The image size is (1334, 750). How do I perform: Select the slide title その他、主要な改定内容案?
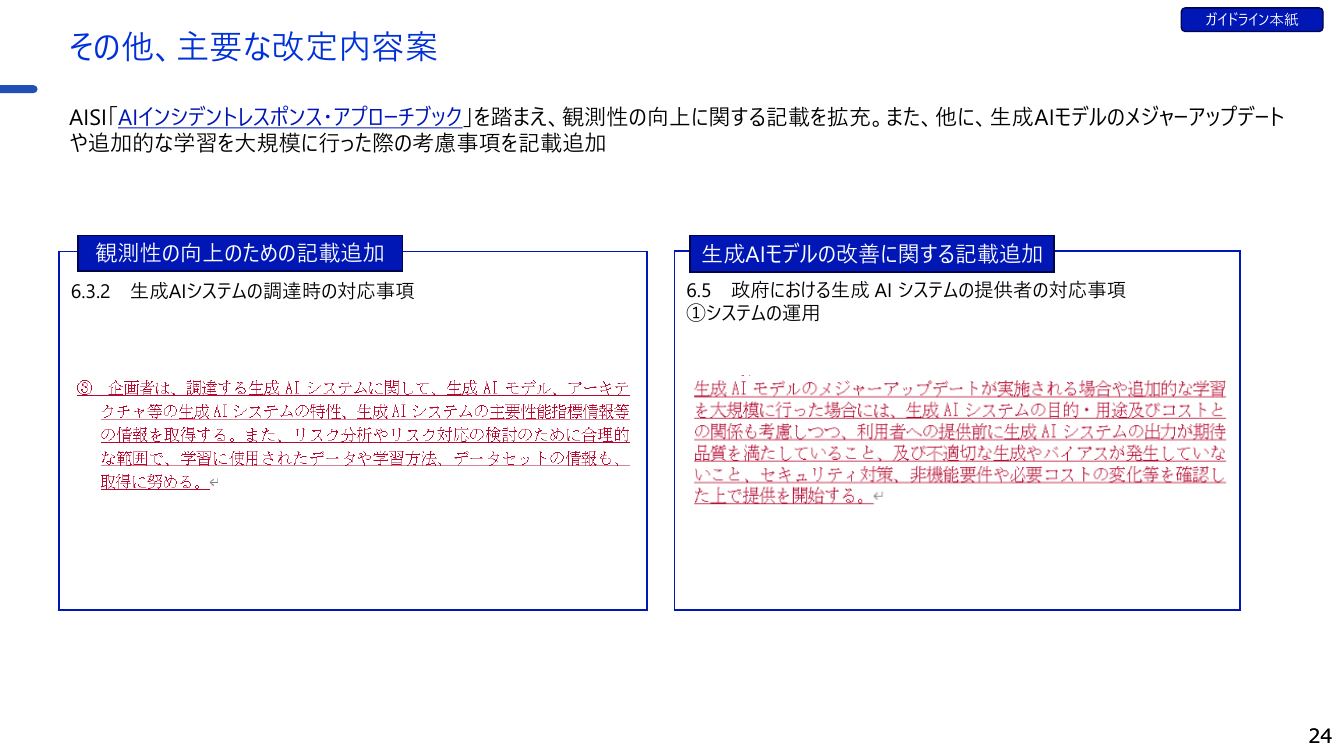pyautogui.click(x=253, y=47)
